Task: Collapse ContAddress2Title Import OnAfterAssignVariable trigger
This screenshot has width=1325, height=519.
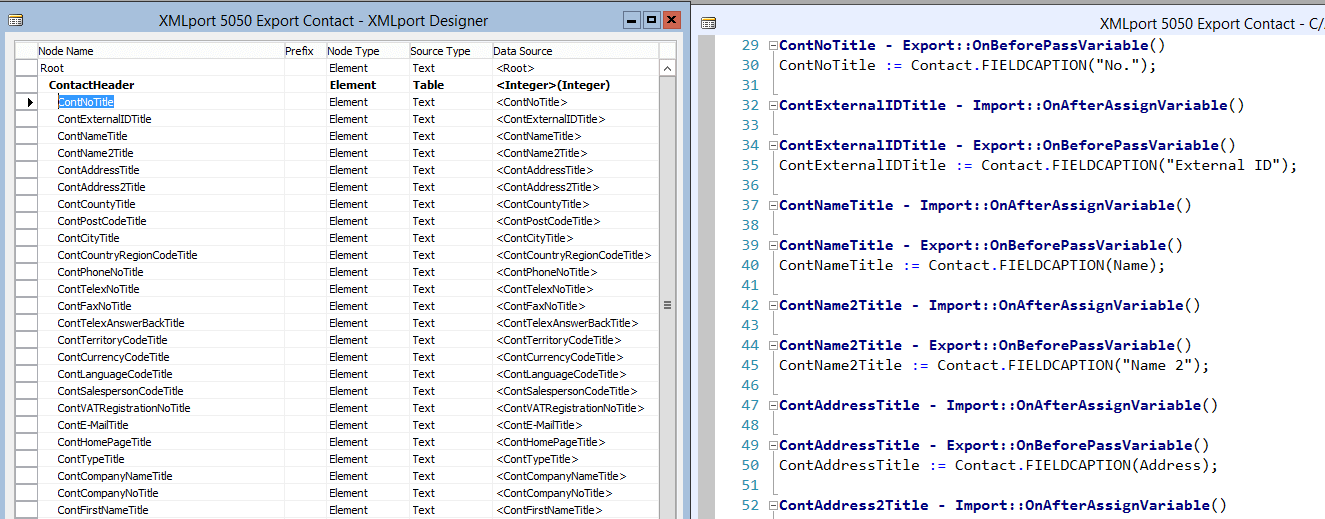Action: (x=772, y=505)
